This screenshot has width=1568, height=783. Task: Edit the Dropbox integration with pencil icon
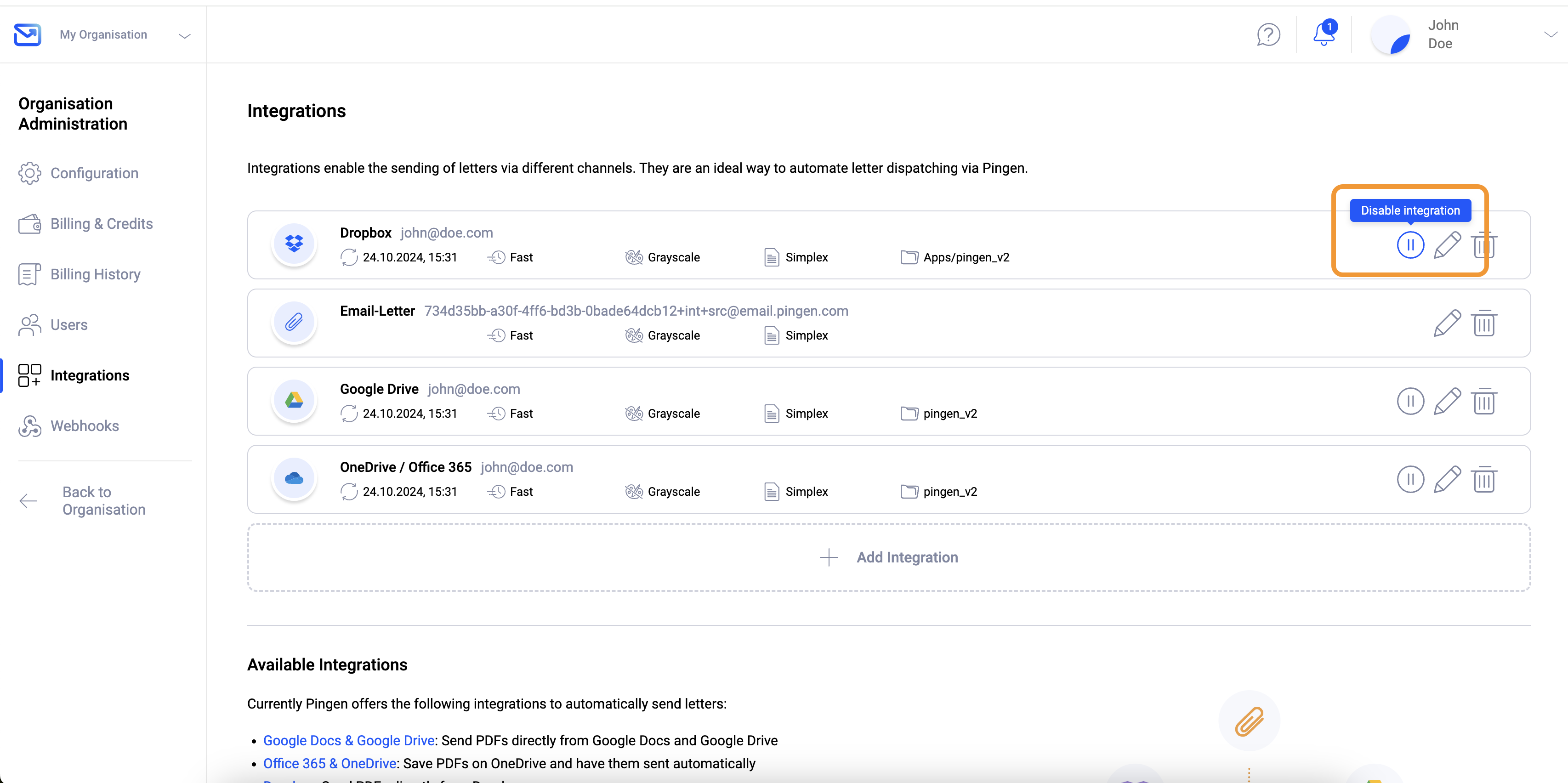[1448, 245]
